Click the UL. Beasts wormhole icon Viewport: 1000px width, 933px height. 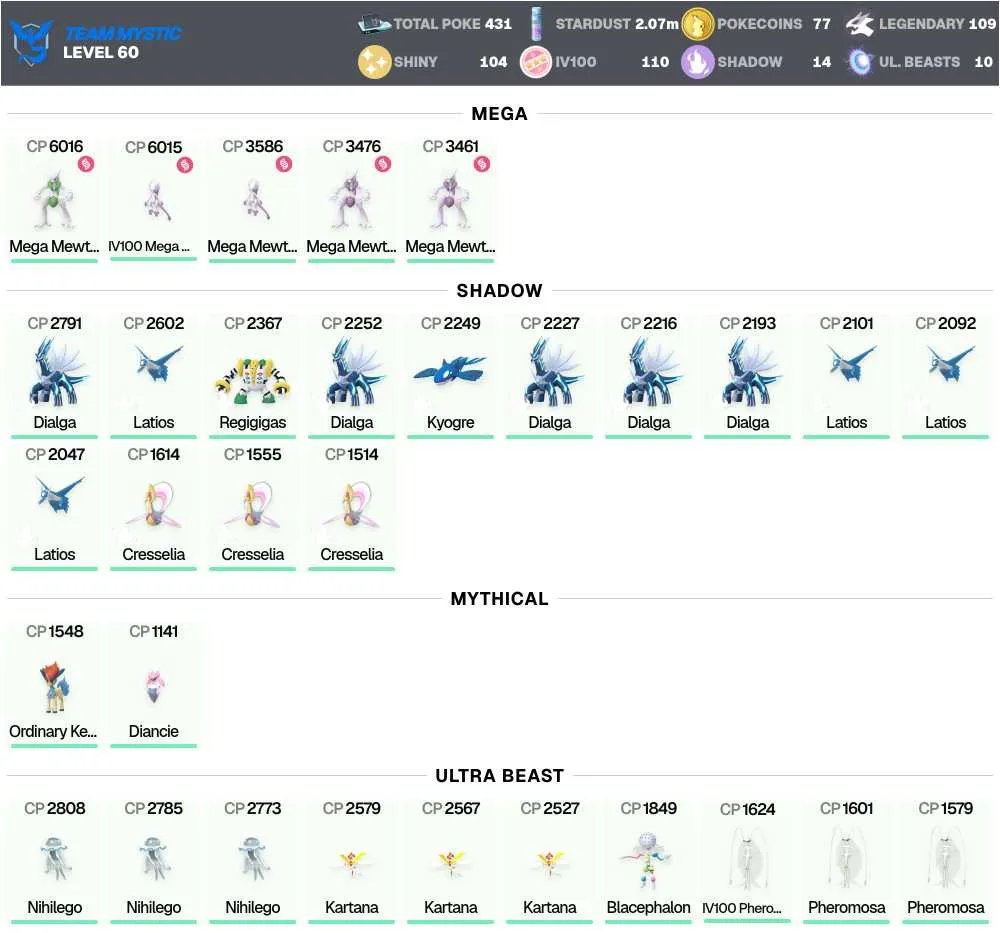pos(860,62)
